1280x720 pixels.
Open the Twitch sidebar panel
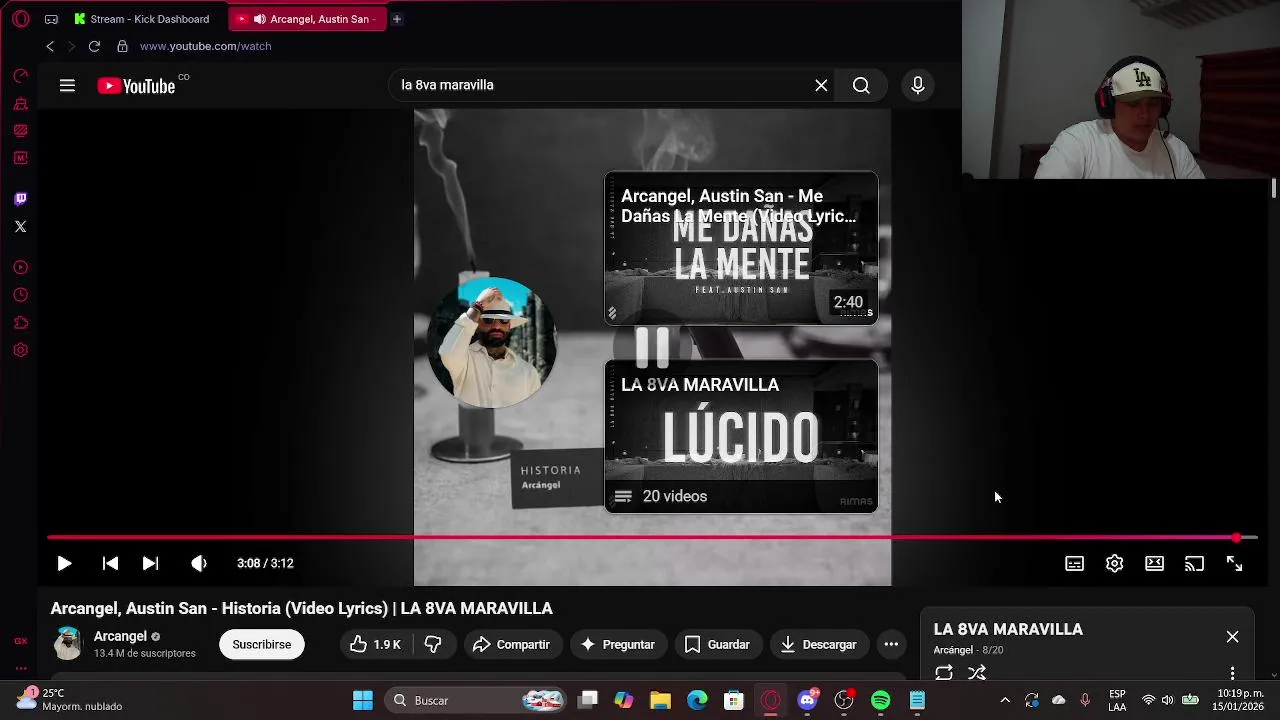coord(20,199)
